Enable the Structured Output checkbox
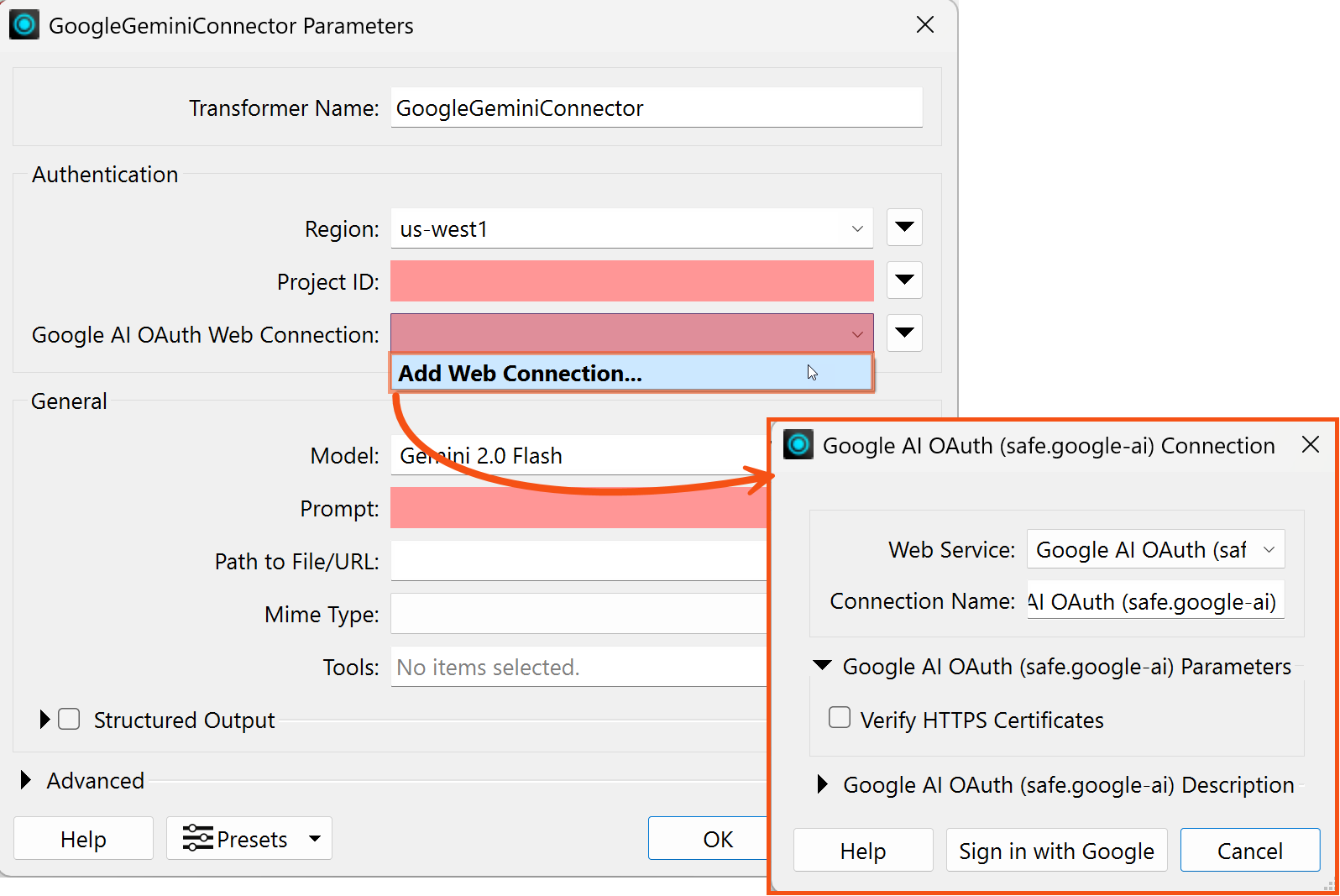The height and width of the screenshot is (896, 1340). point(69,719)
